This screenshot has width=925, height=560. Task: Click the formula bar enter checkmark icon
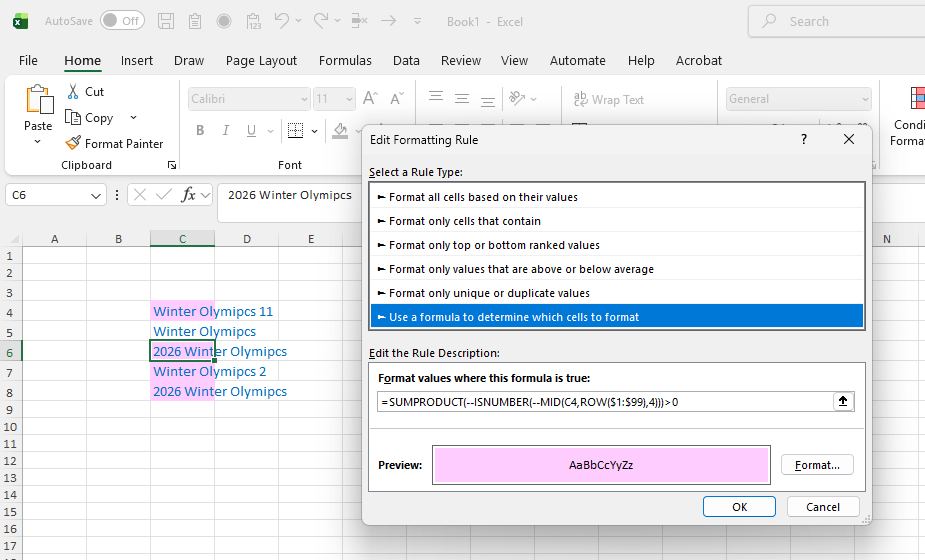click(x=164, y=194)
